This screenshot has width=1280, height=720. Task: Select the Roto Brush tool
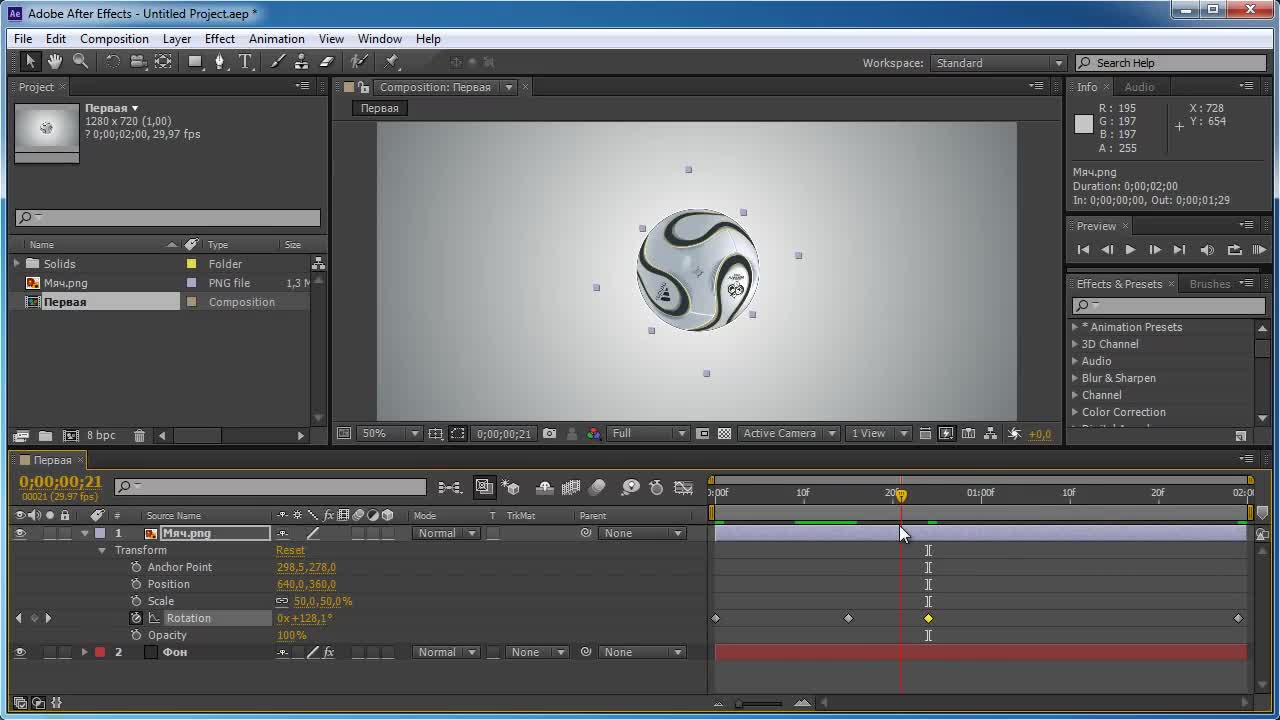(x=360, y=62)
